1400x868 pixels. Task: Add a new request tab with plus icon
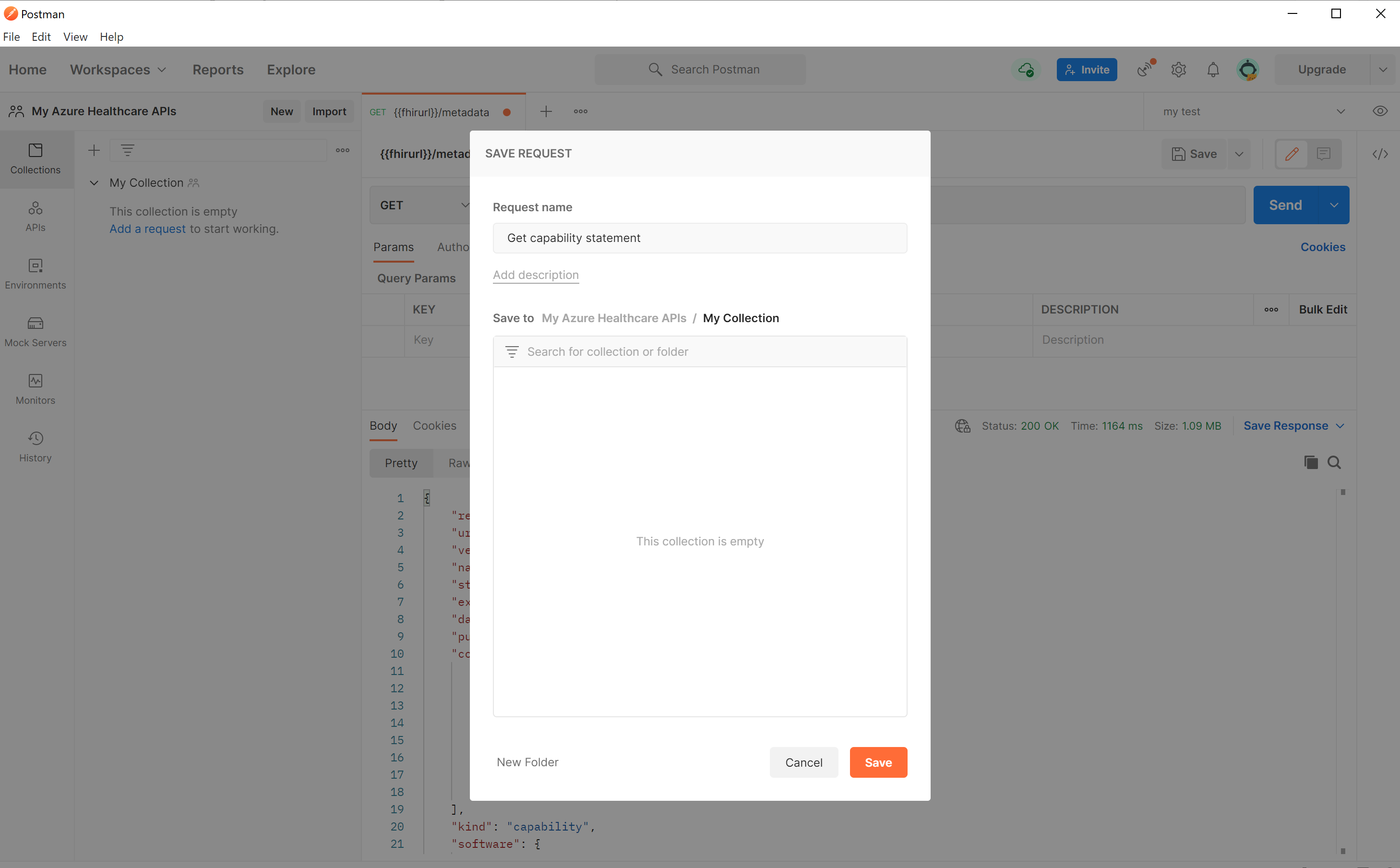546,111
